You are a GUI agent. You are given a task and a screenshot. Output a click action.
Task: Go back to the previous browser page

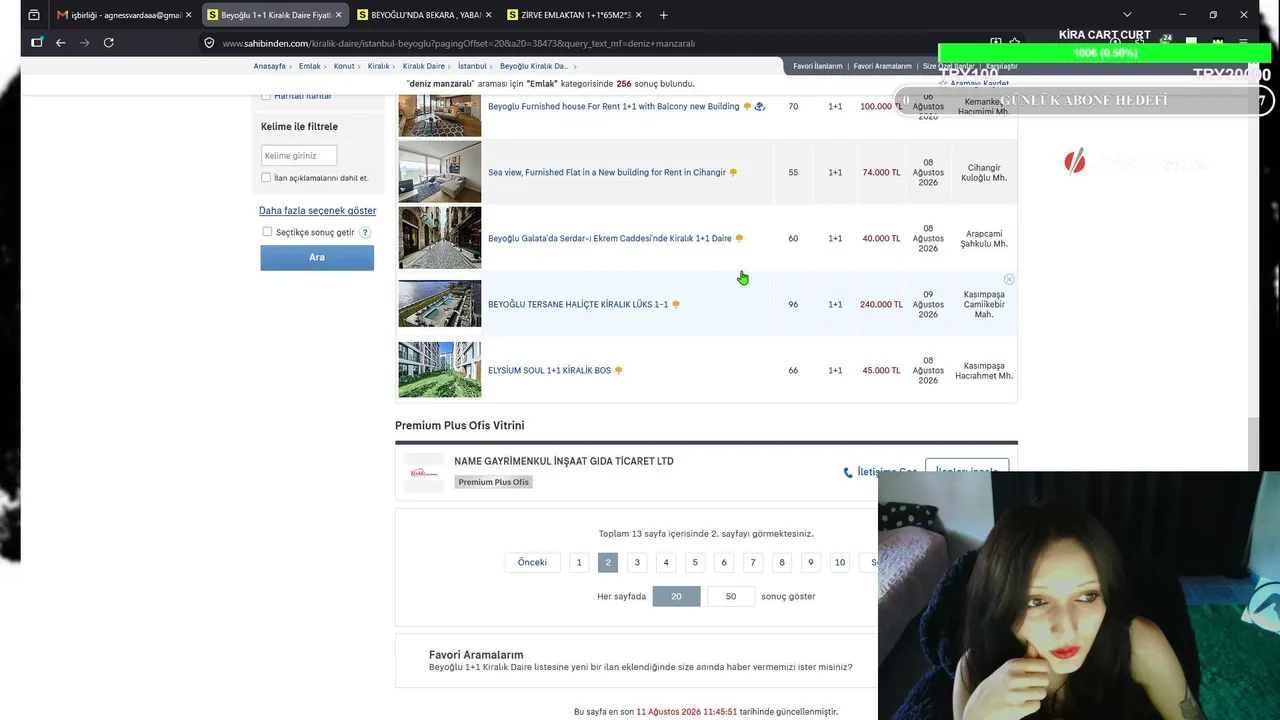tap(61, 43)
